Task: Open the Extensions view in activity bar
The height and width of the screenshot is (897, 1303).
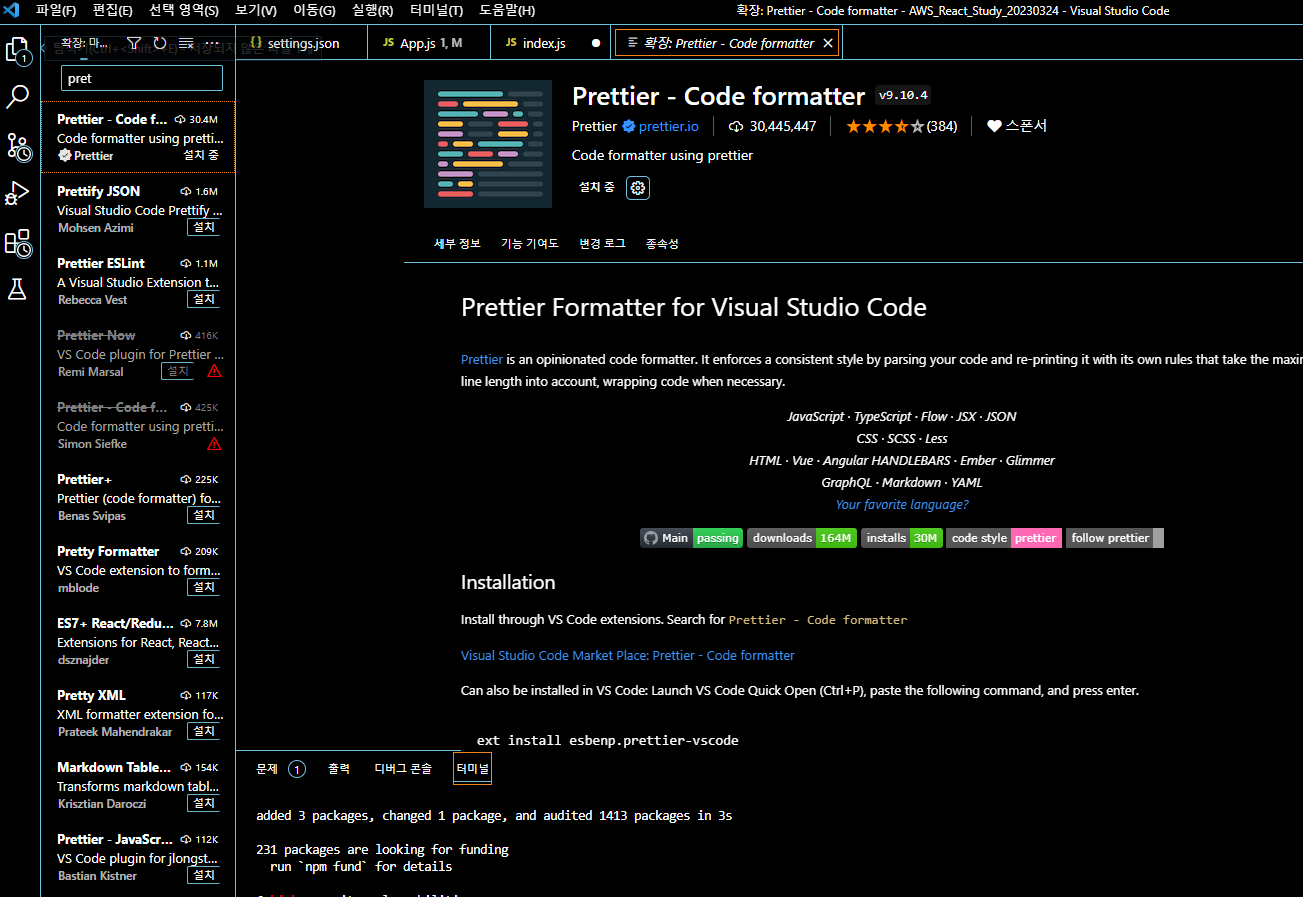Action: [x=19, y=242]
